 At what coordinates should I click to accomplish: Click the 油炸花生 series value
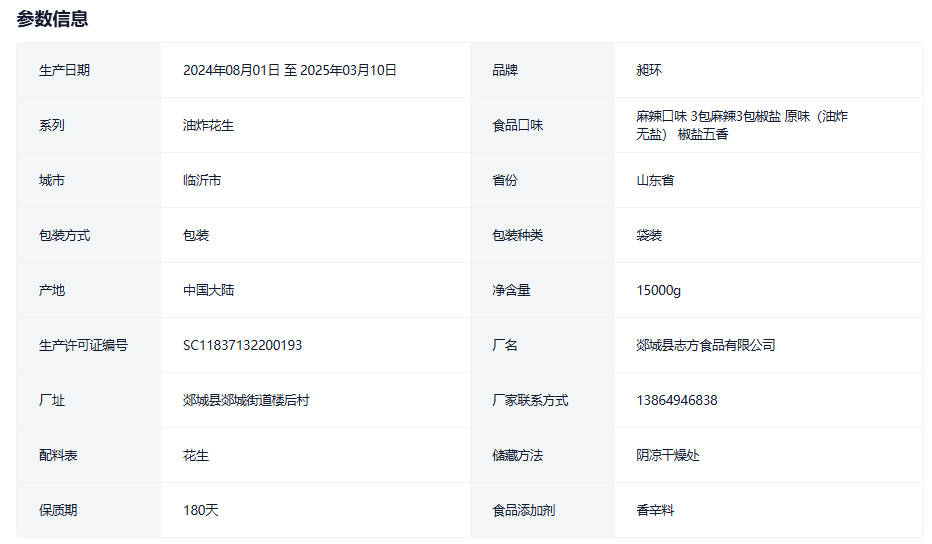pyautogui.click(x=208, y=125)
